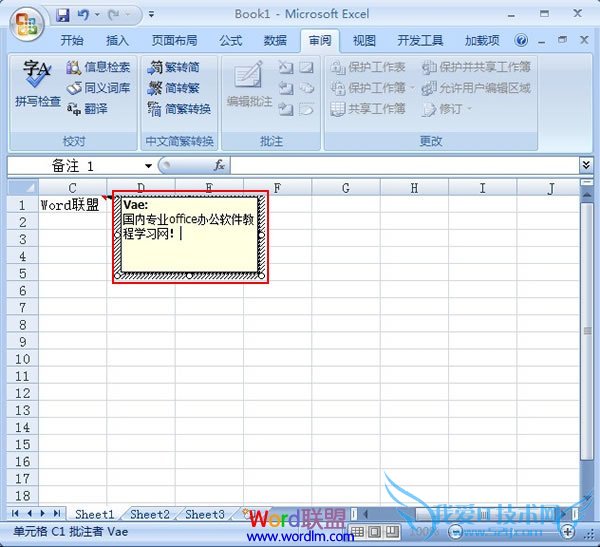This screenshot has width=600, height=547.
Task: Go to next comment icon
Action: point(285,109)
